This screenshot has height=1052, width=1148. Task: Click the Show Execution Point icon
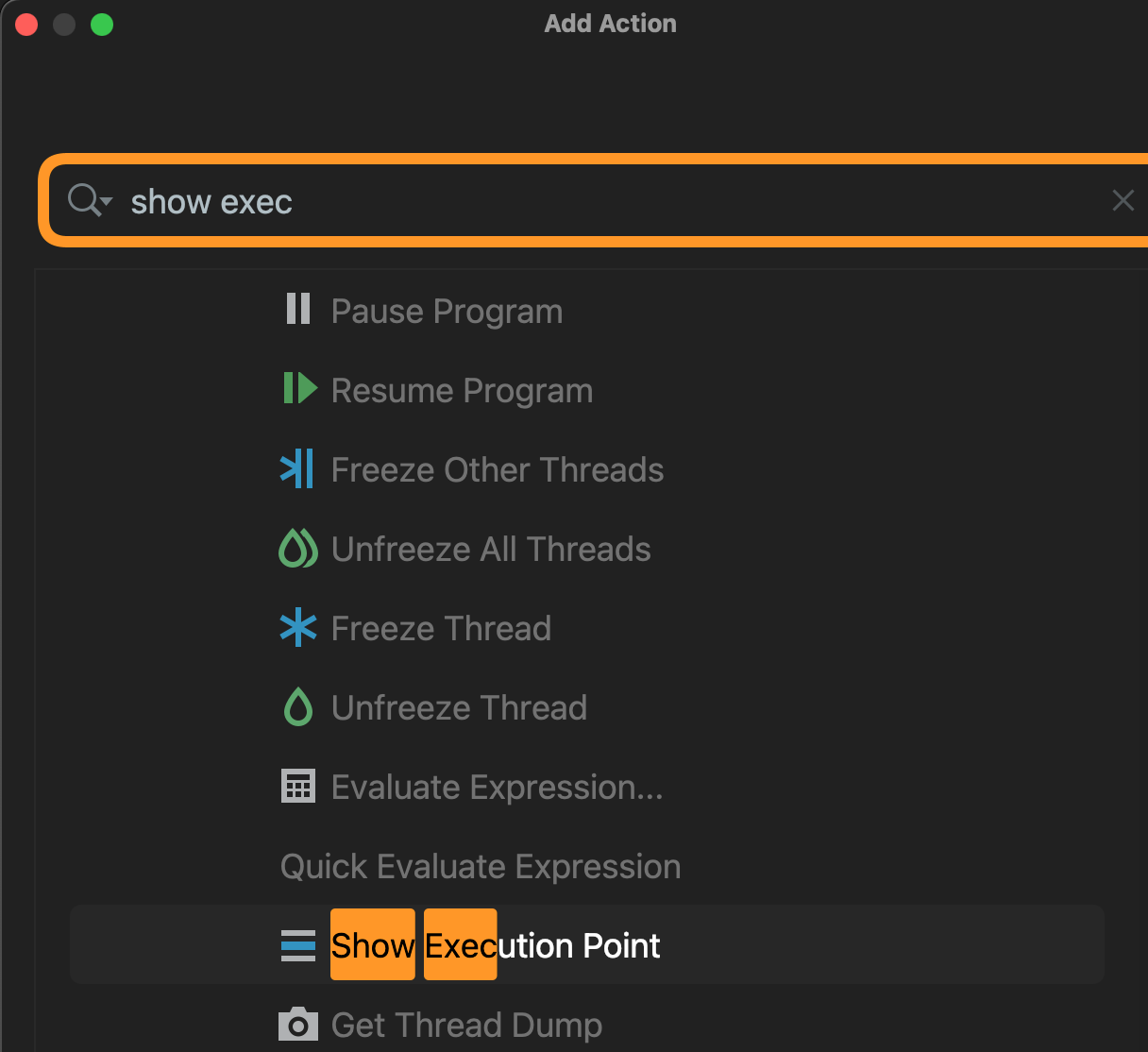(298, 944)
